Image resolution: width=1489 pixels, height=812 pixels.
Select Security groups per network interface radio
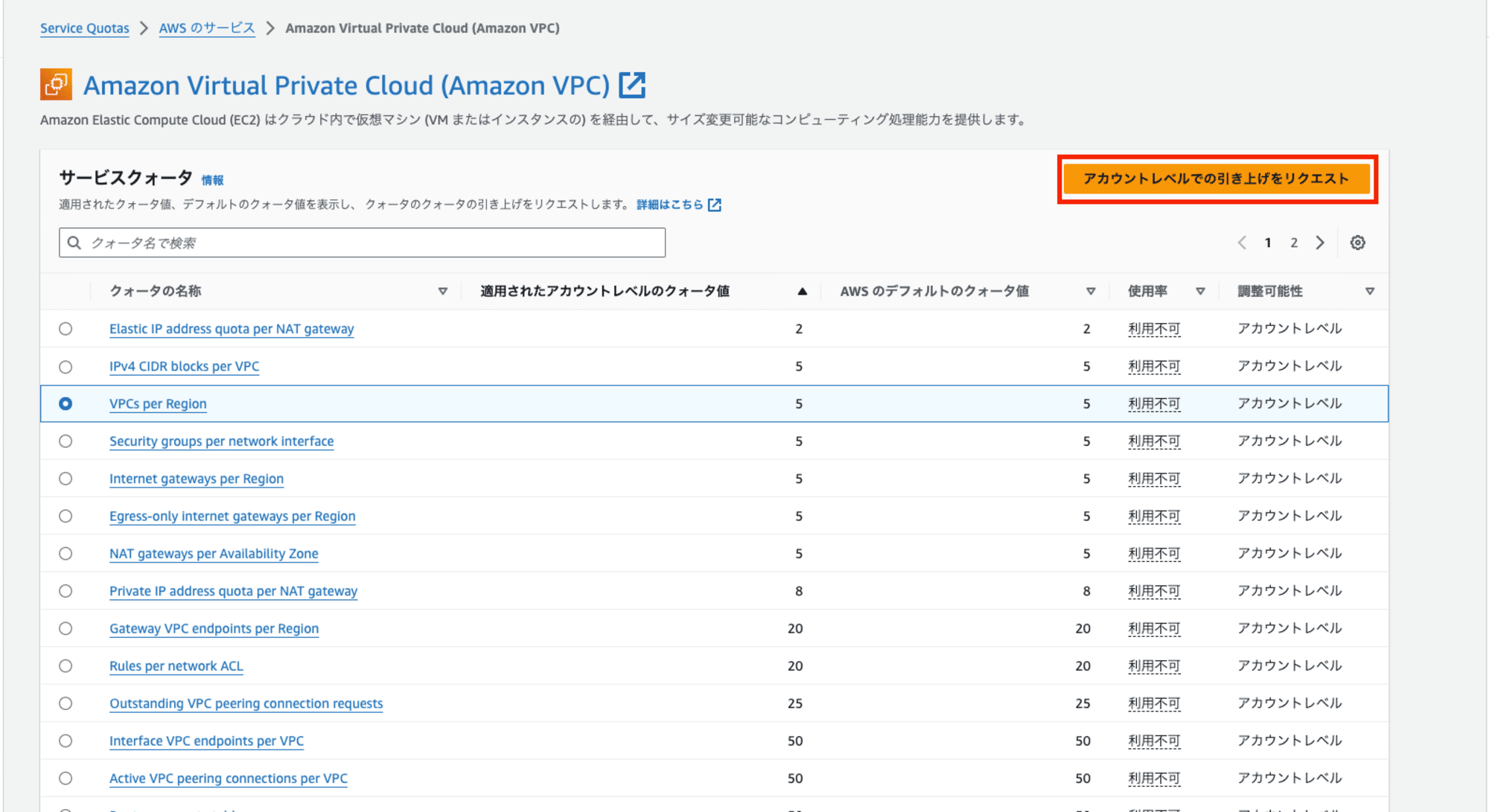pos(66,441)
